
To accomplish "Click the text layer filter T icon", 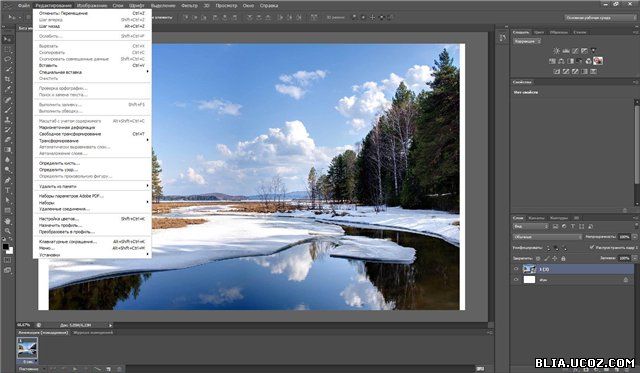I will [573, 226].
